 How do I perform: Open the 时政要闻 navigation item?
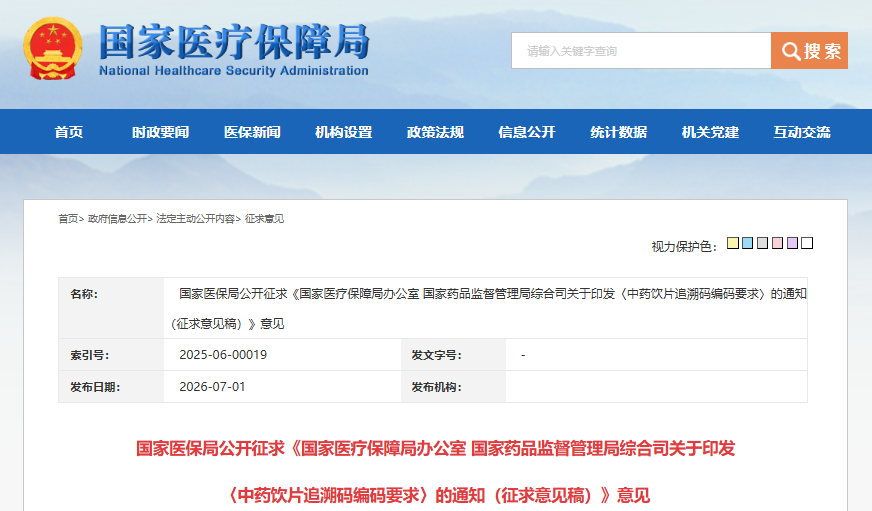pyautogui.click(x=160, y=132)
